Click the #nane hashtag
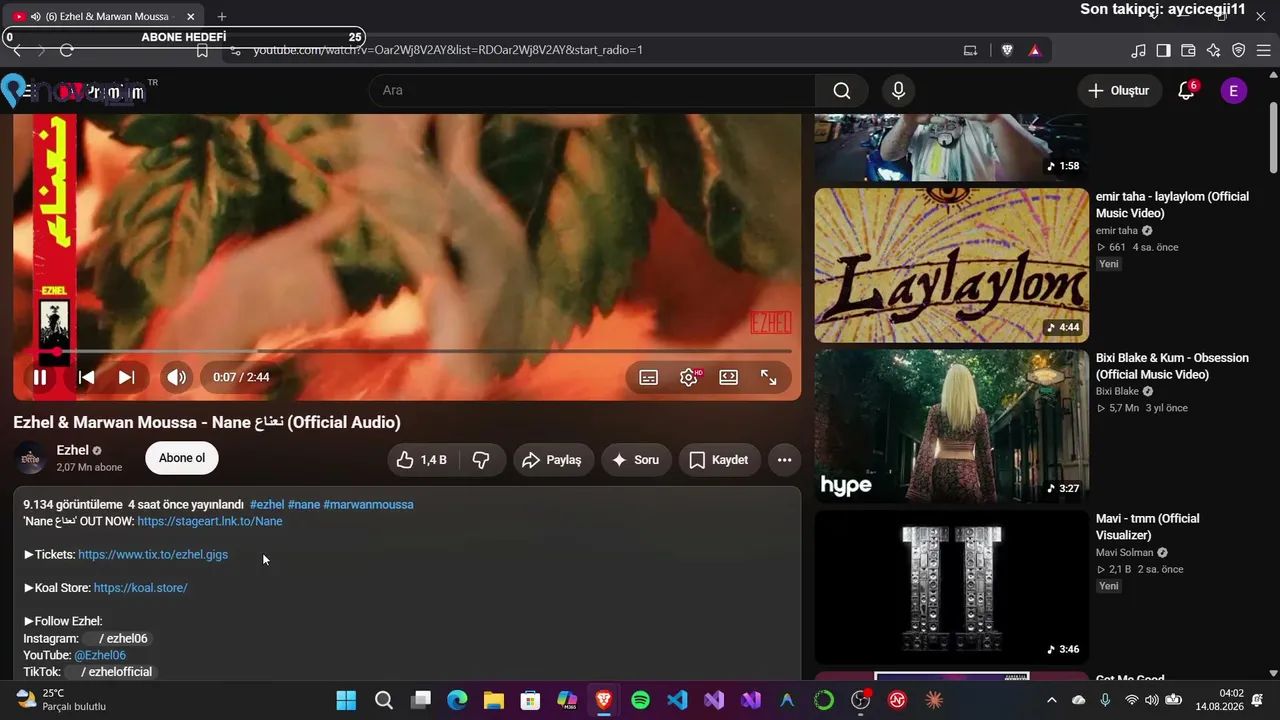 (304, 504)
